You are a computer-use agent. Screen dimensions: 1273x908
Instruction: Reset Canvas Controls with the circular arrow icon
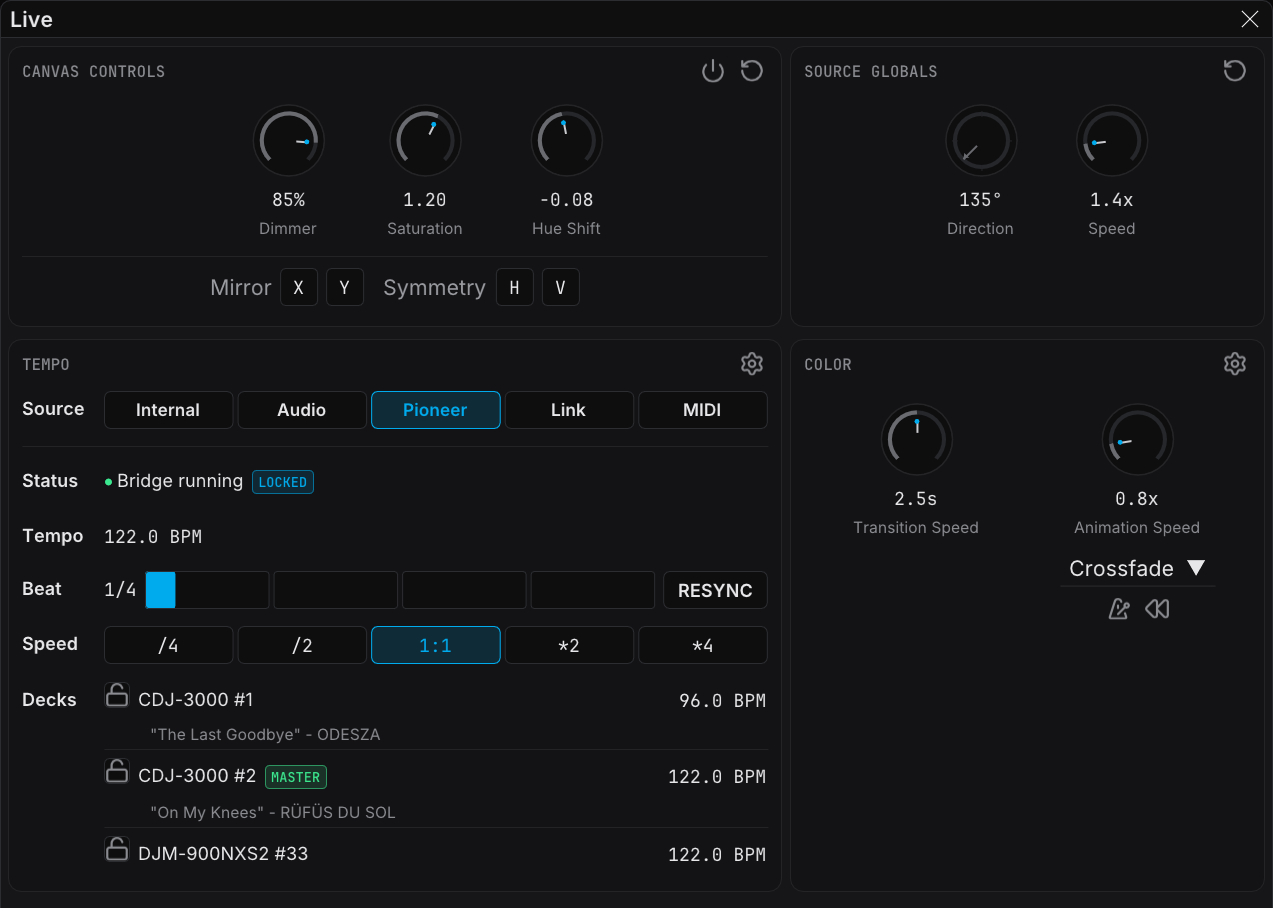[x=752, y=71]
